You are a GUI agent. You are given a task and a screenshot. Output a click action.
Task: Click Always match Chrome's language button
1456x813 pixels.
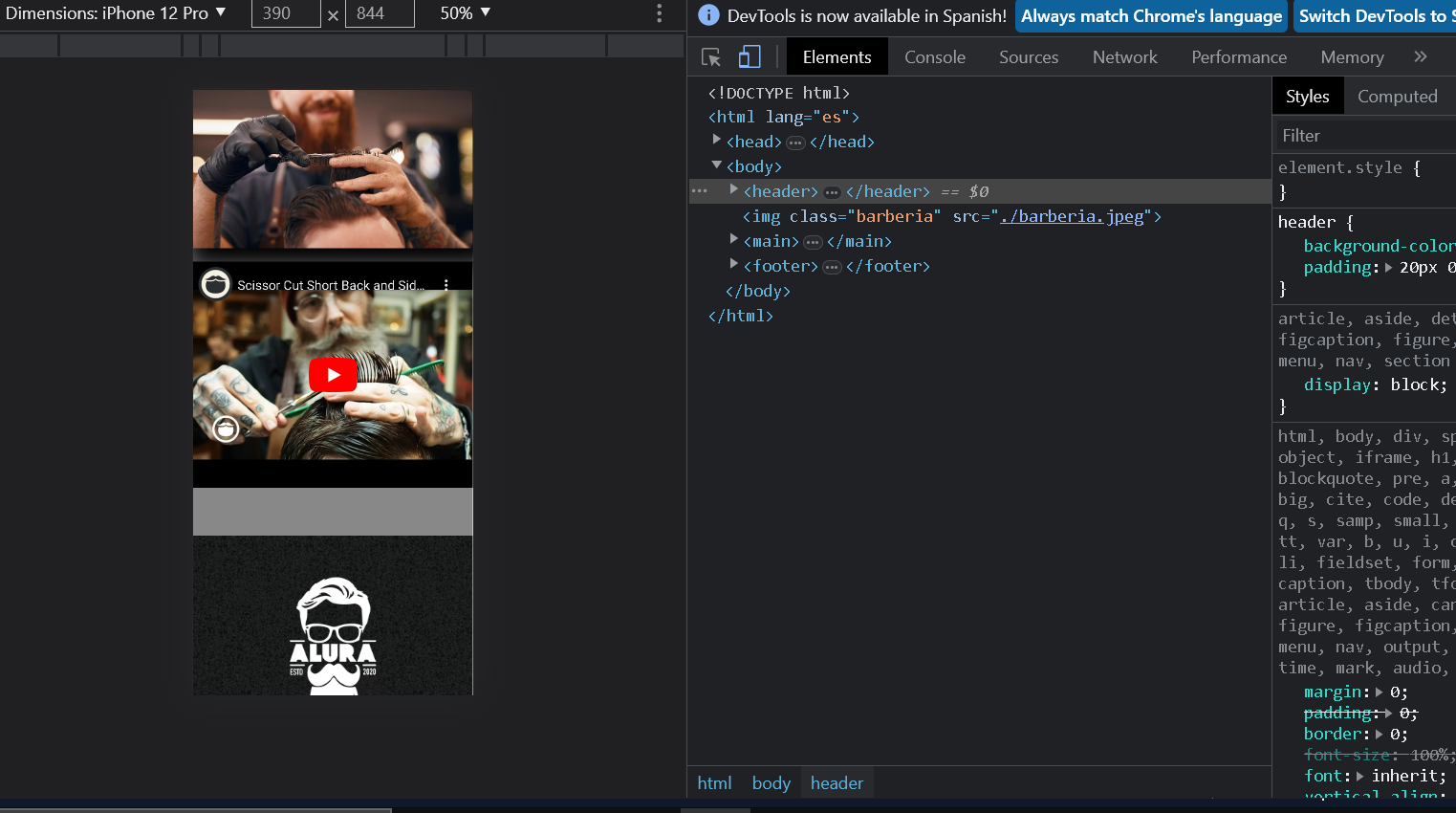(1151, 16)
